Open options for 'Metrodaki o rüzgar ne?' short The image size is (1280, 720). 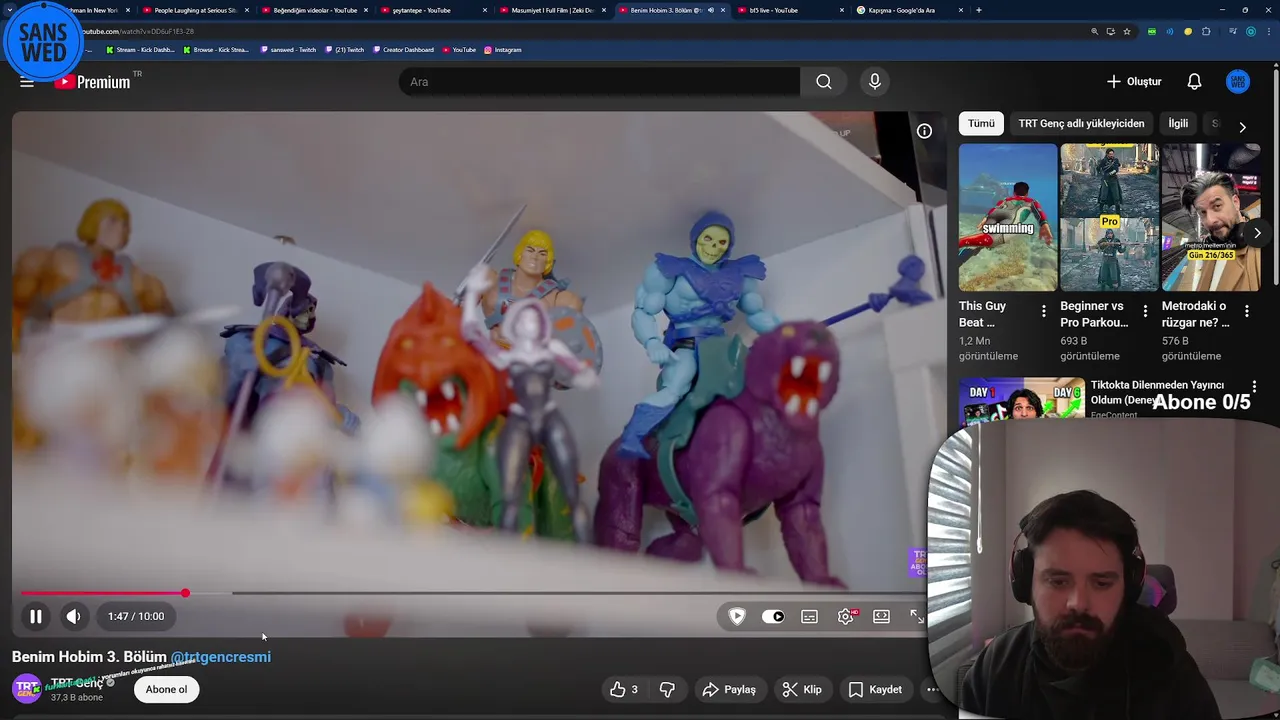[x=1246, y=311]
